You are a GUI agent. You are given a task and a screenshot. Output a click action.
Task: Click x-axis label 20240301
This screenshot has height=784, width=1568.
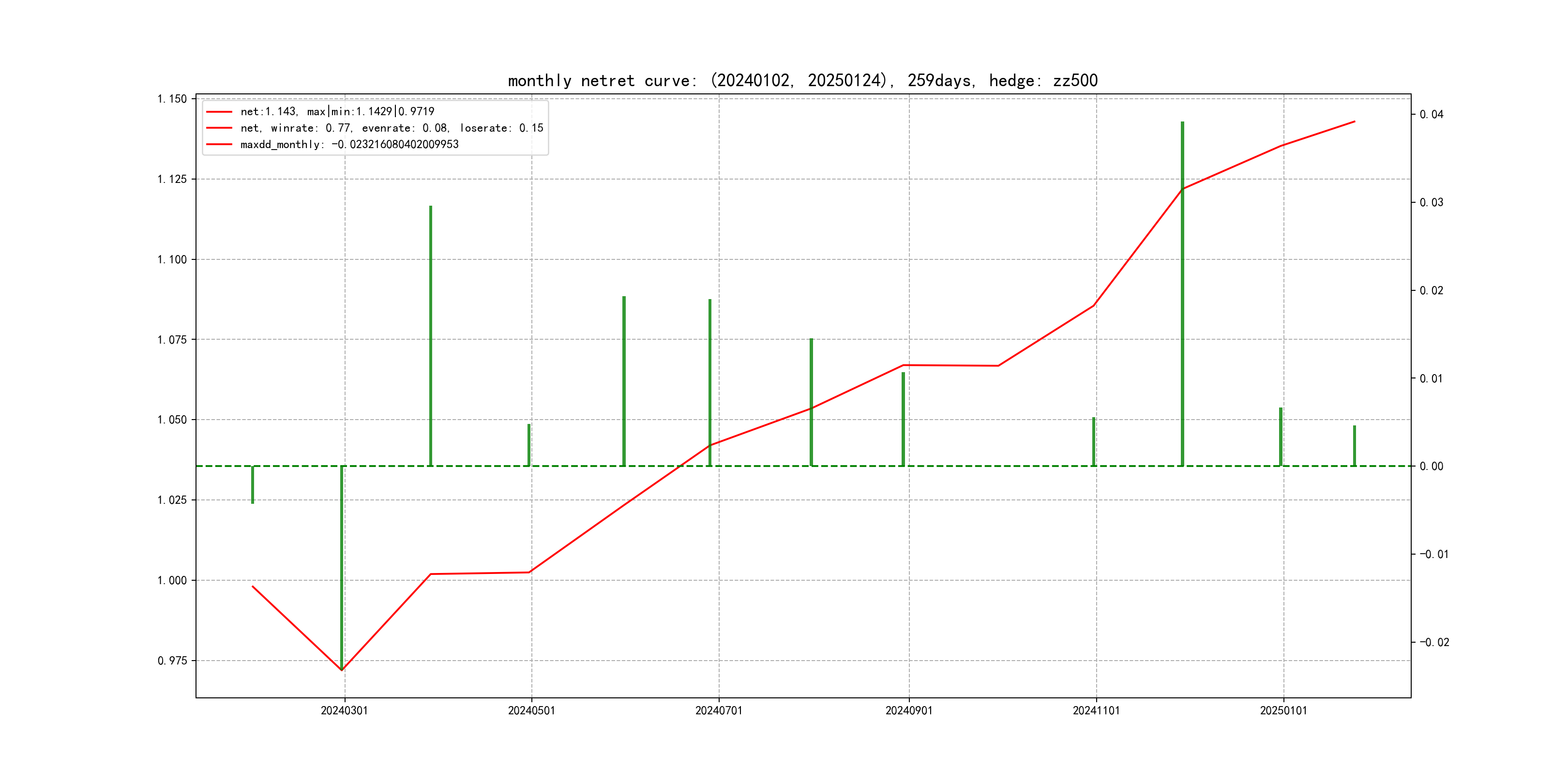click(345, 710)
